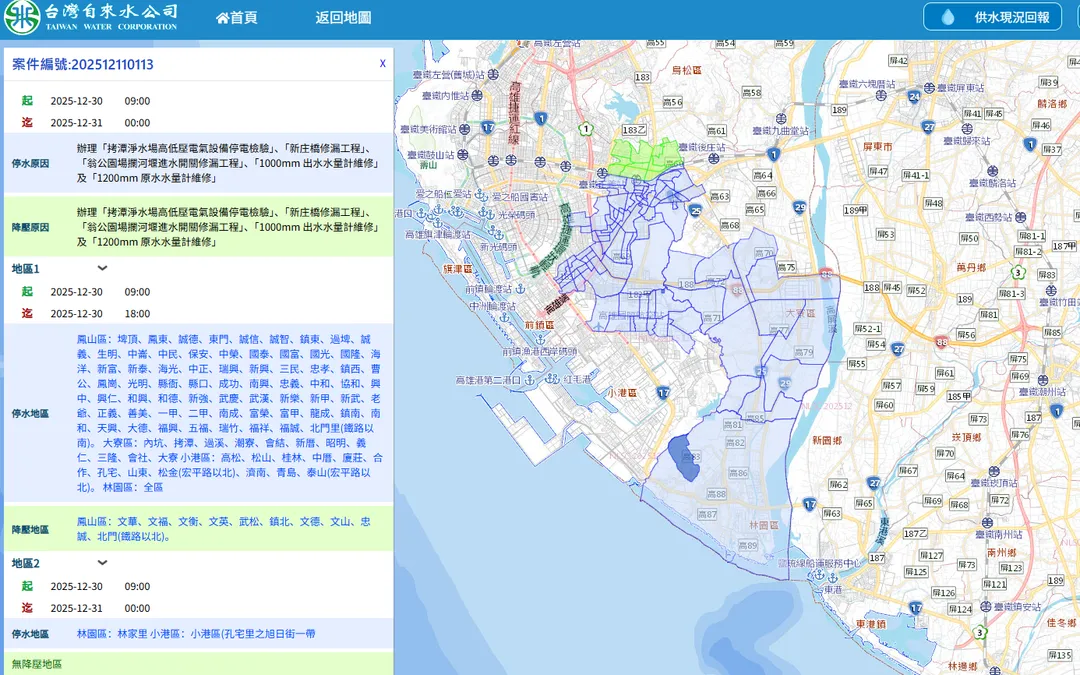Close the case details panel with x
1080x675 pixels.
[383, 63]
